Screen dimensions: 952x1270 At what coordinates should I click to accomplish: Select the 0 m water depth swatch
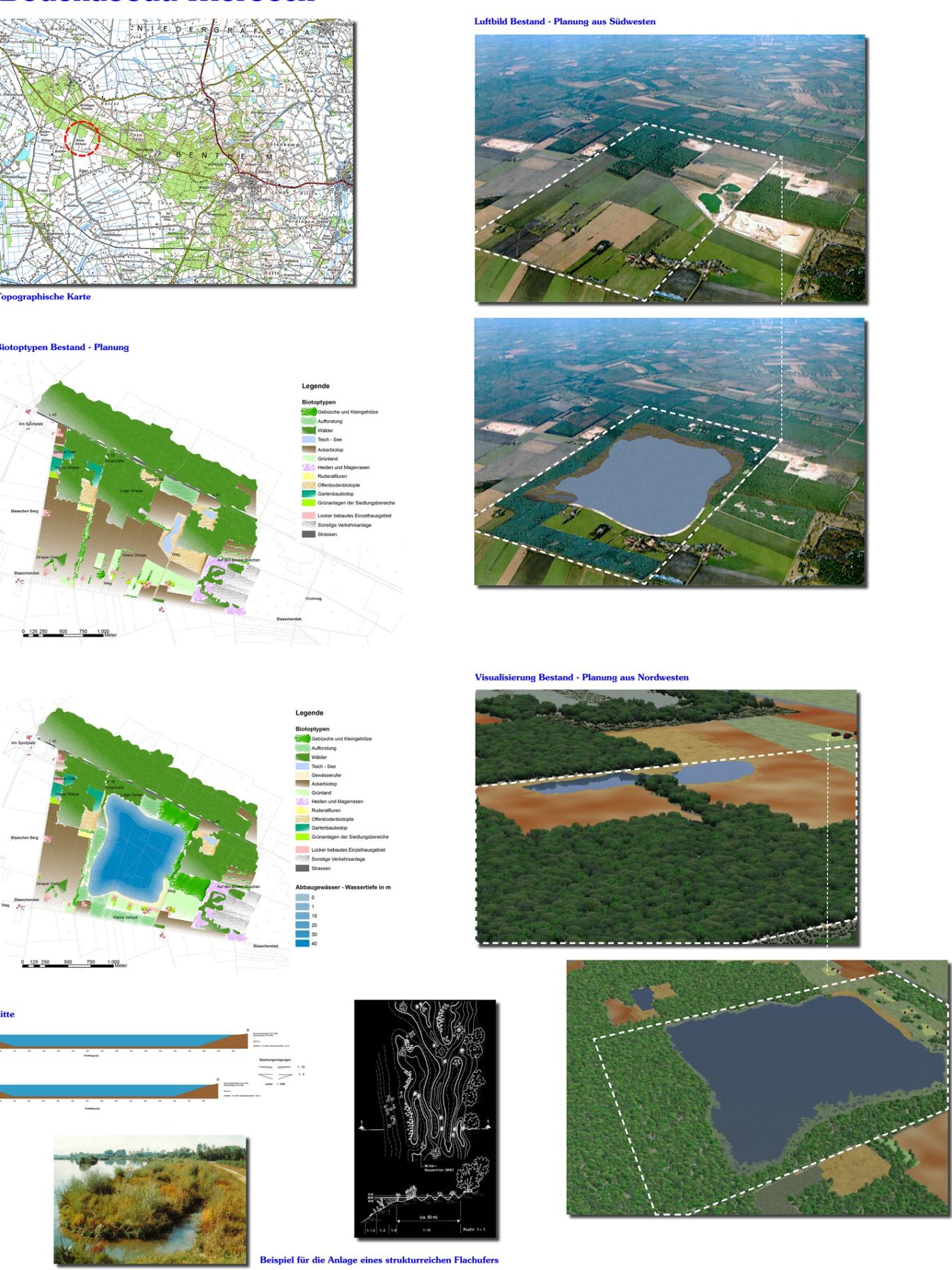pos(302,898)
